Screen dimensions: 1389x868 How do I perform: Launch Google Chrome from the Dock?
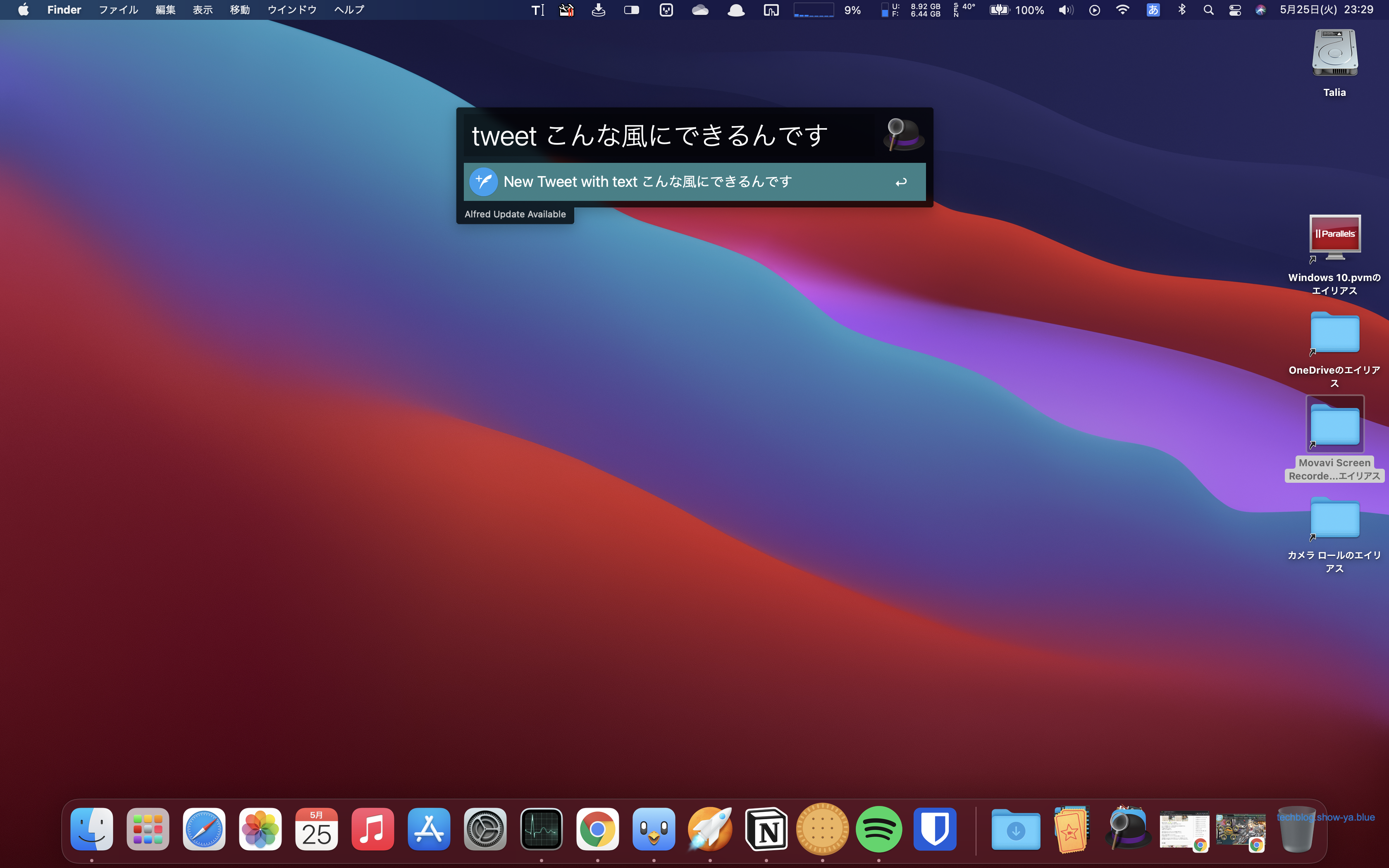point(597,830)
